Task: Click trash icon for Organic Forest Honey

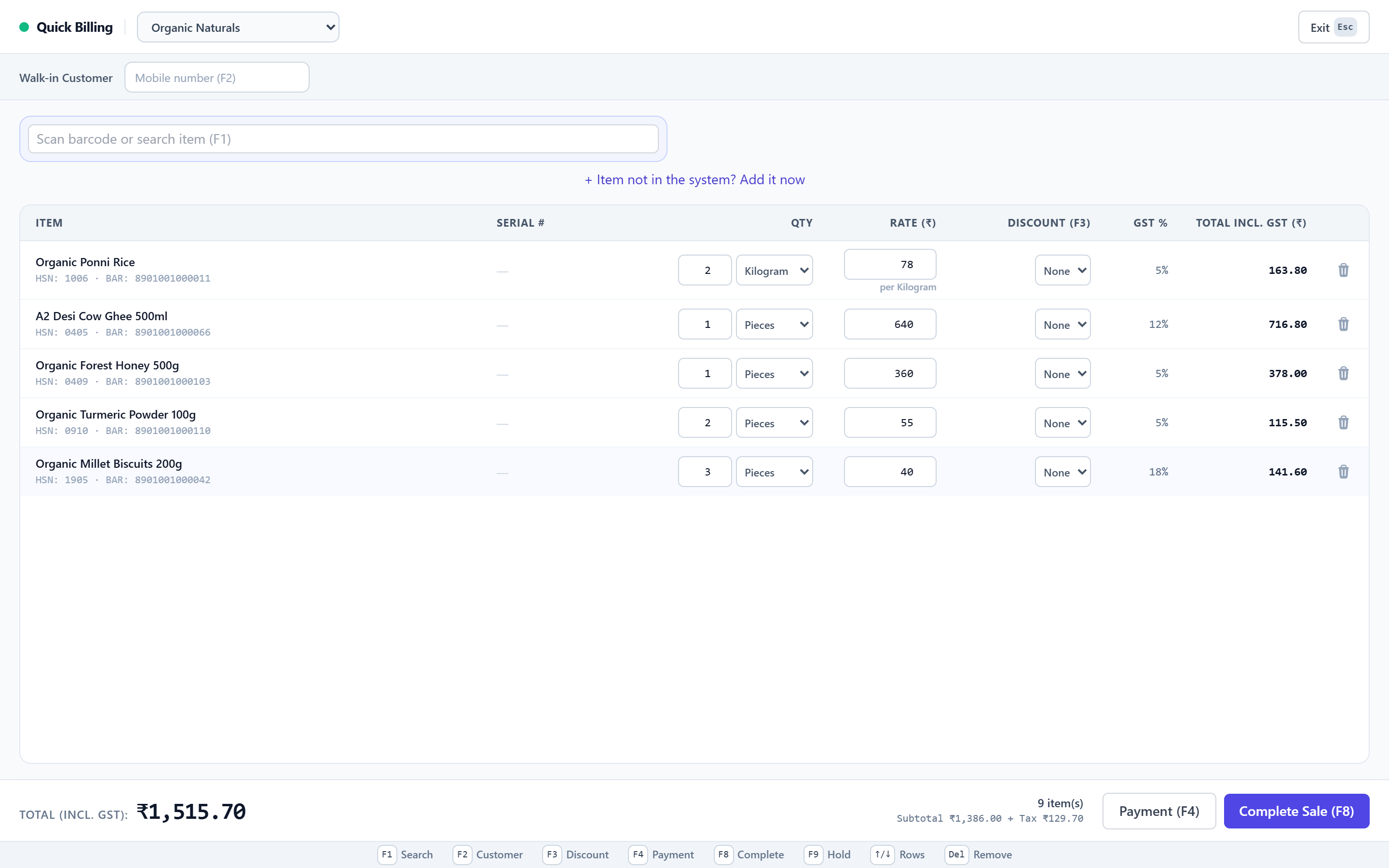Action: [1343, 373]
